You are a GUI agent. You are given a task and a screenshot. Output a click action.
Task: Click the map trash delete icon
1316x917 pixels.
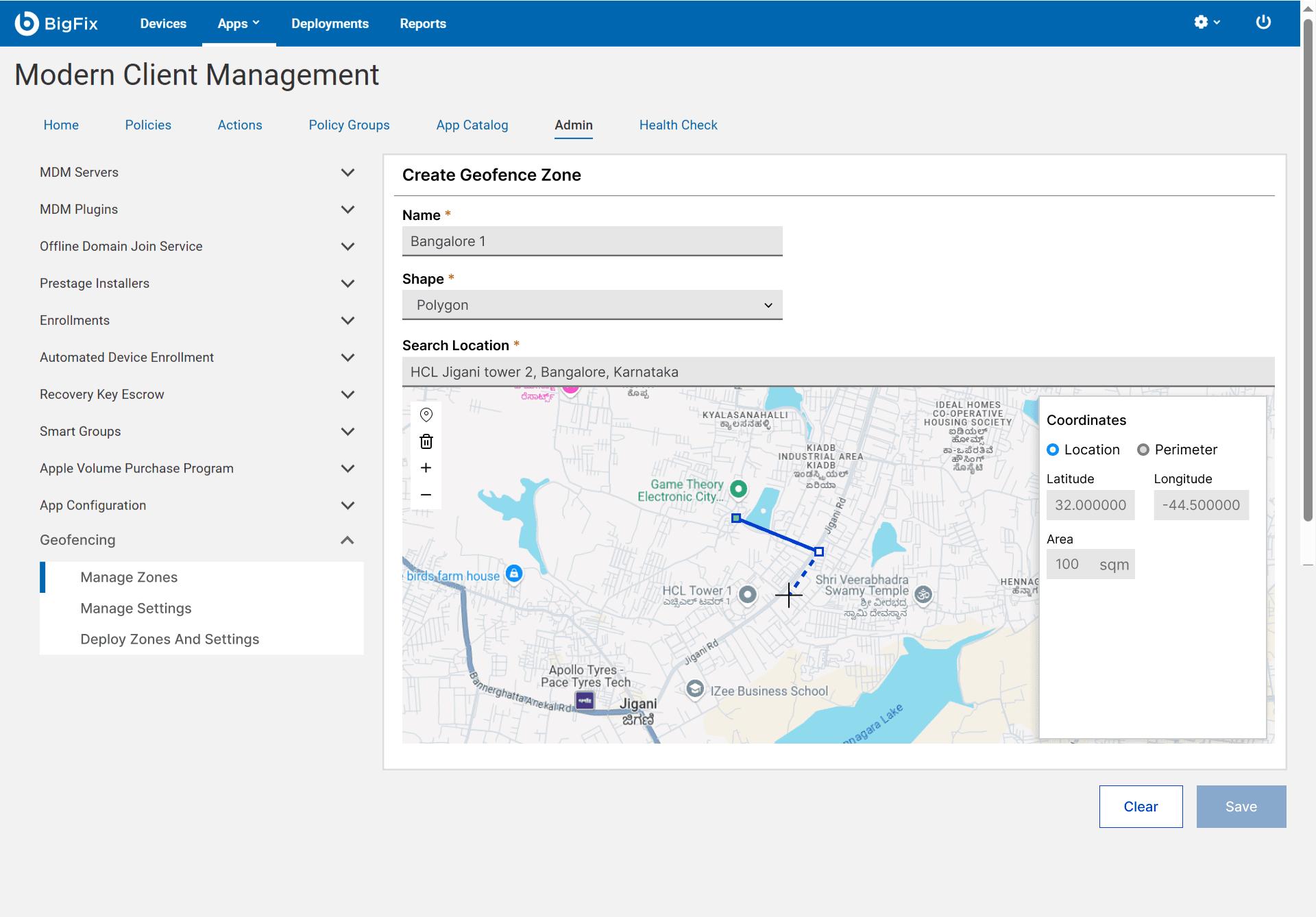(x=426, y=441)
